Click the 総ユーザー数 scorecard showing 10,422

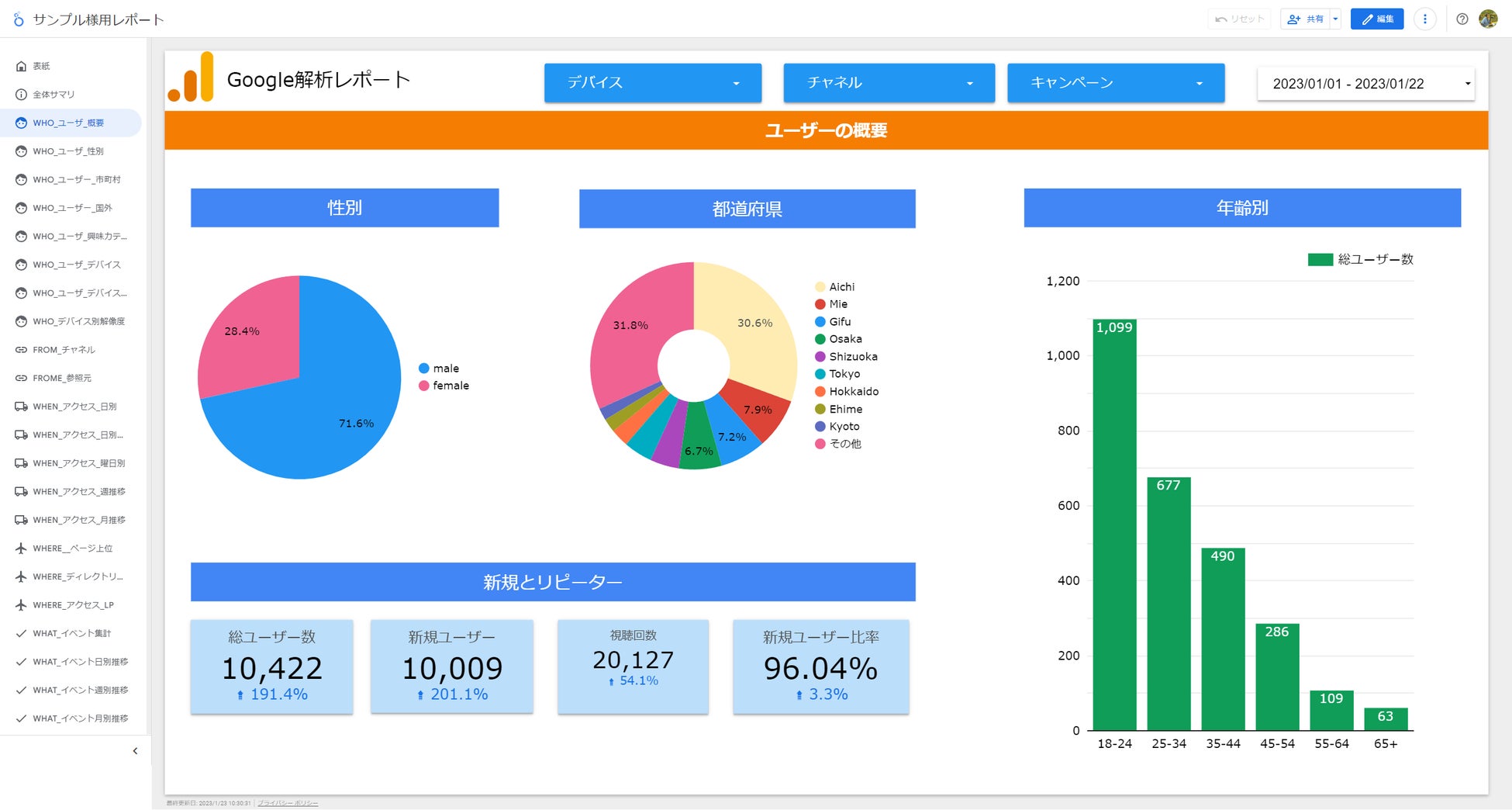[x=272, y=667]
